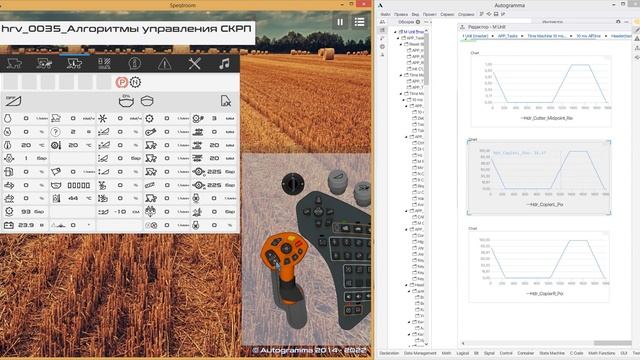This screenshot has width=640, height=360.
Task: Click the empty grain tank icon
Action: [147, 101]
